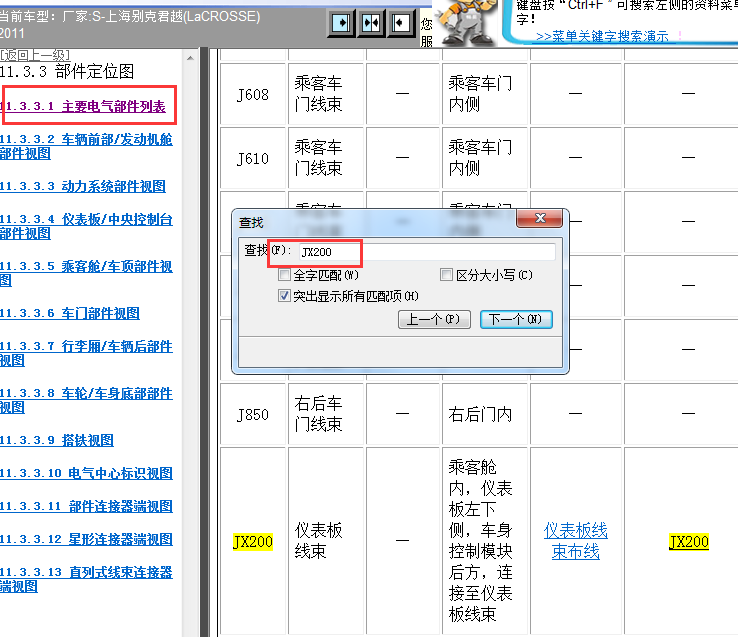Open 11.3.3.6 车门部件视图
Viewport: 738px width, 637px height.
point(70,314)
